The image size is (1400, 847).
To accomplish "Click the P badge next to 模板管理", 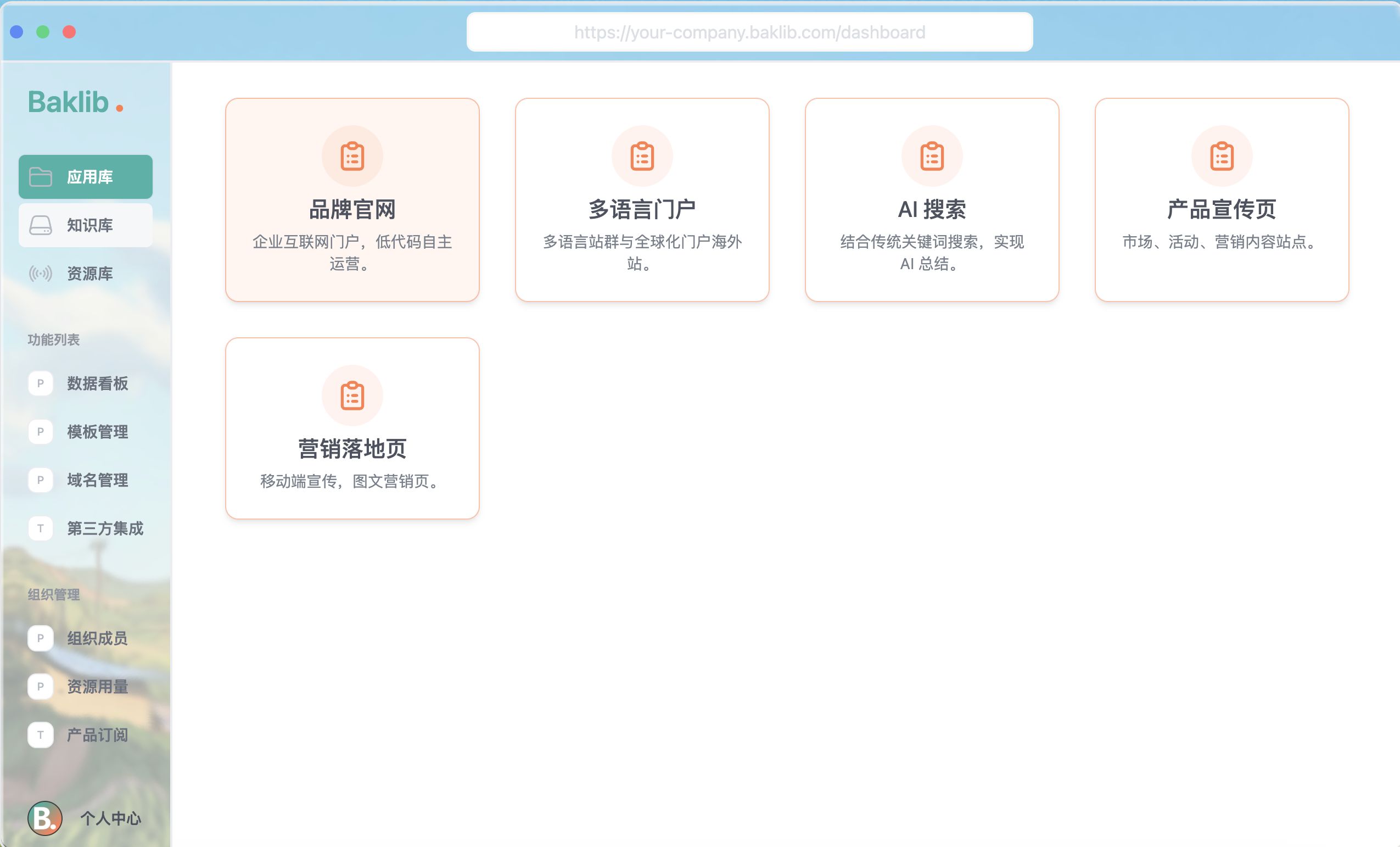I will [40, 431].
